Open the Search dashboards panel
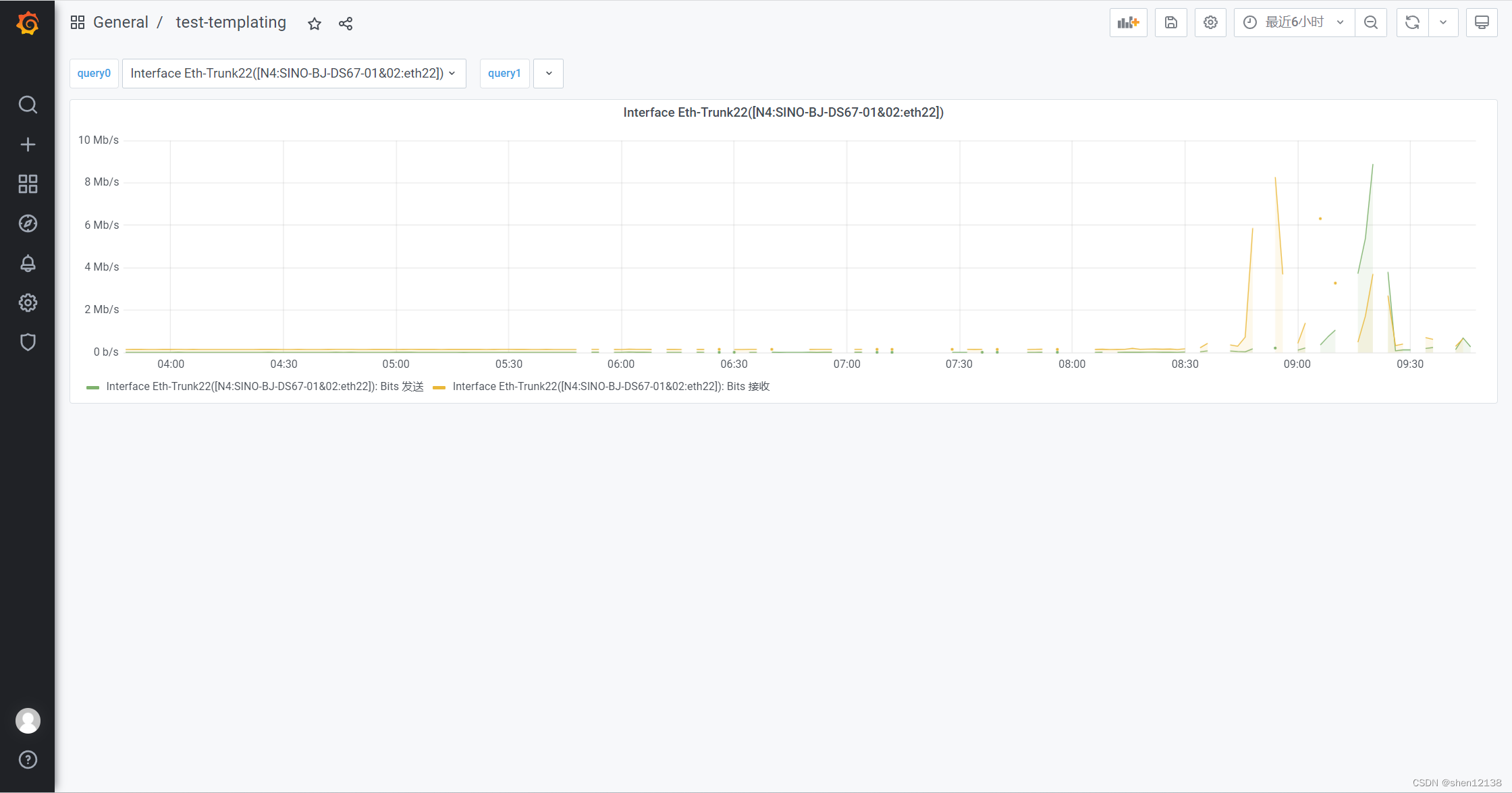 click(28, 105)
